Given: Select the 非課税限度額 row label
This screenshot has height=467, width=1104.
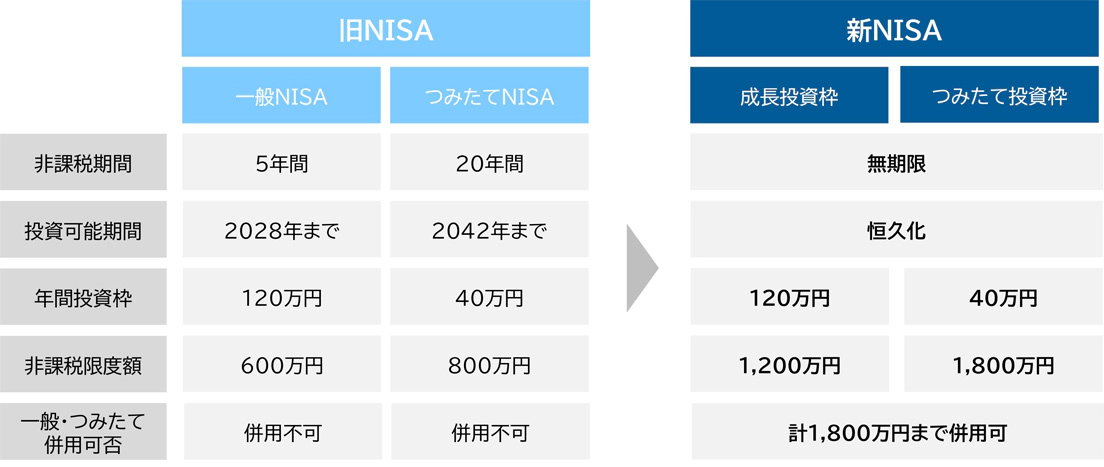Looking at the screenshot, I should (83, 365).
